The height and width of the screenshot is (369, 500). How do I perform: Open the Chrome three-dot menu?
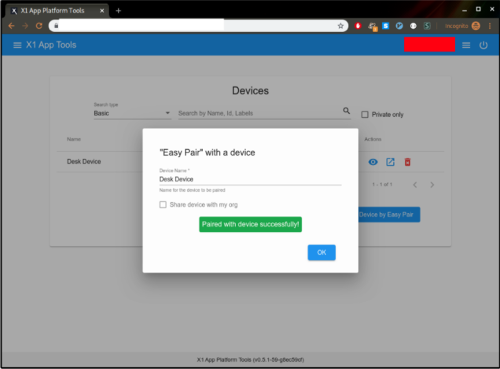[490, 26]
